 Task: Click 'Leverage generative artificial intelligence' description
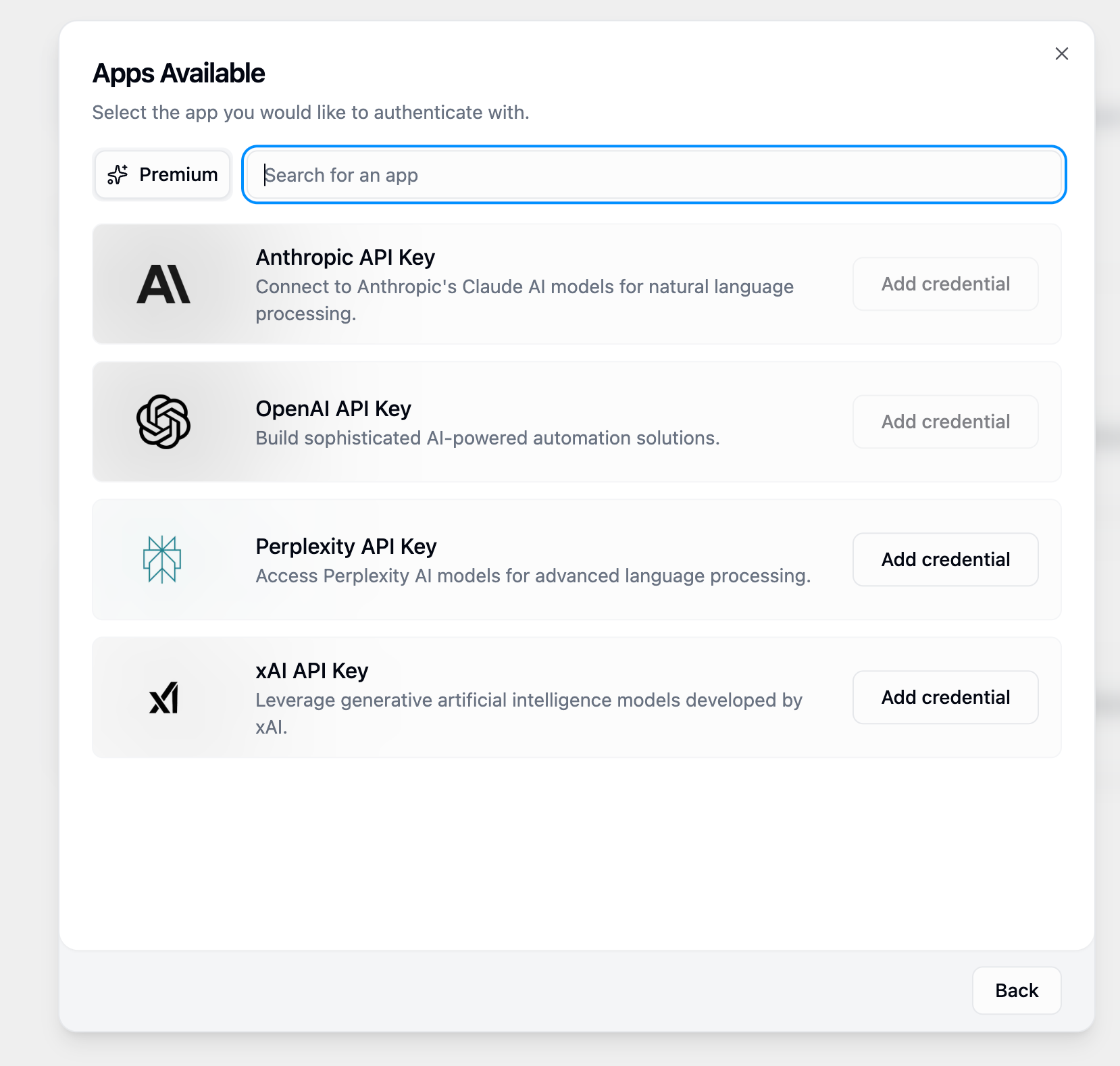point(528,713)
